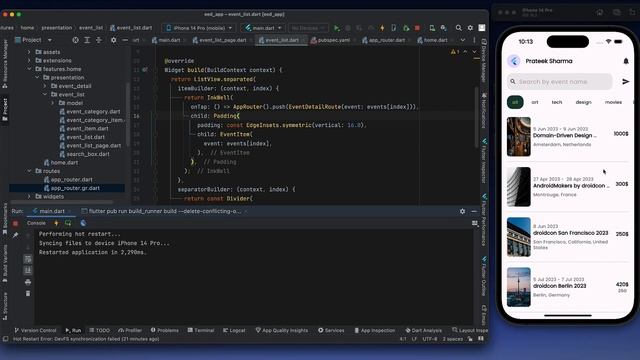Expand the widgets folder

click(x=29, y=196)
